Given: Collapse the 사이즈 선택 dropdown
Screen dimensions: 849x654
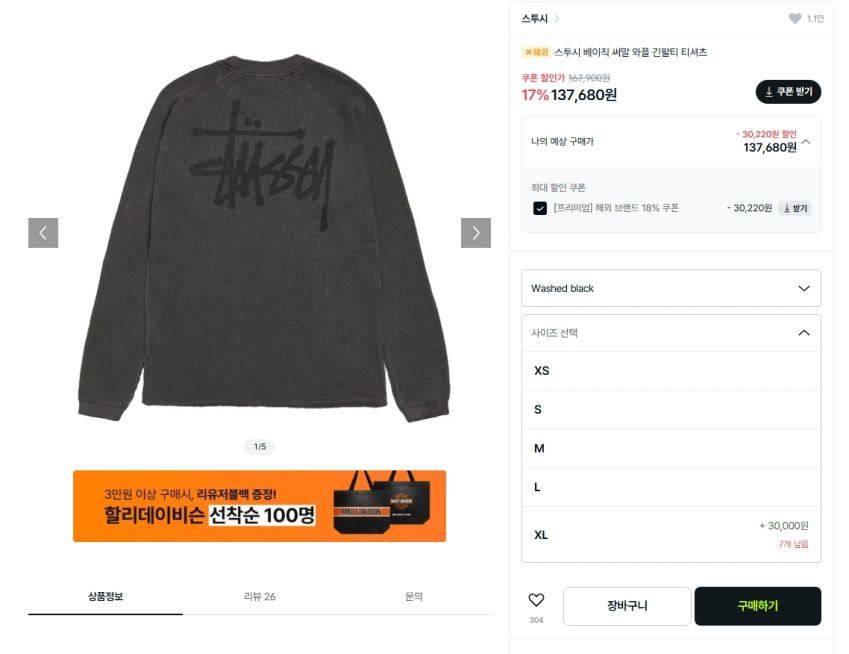Looking at the screenshot, I should tap(671, 333).
